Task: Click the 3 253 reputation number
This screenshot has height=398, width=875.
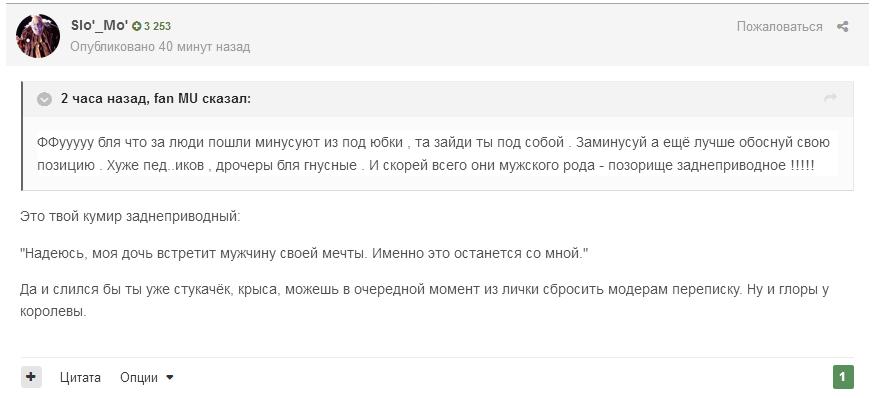Action: (157, 26)
